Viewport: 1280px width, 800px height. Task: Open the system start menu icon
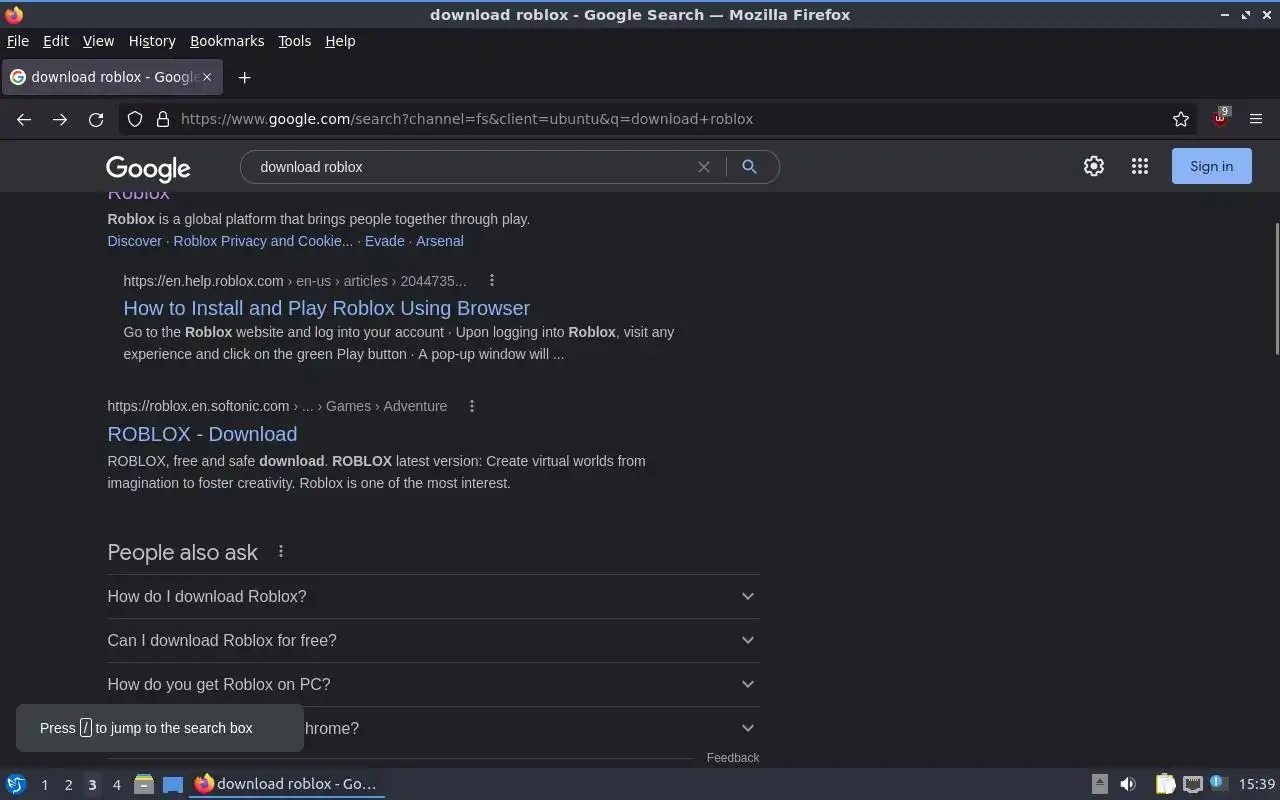tap(16, 784)
